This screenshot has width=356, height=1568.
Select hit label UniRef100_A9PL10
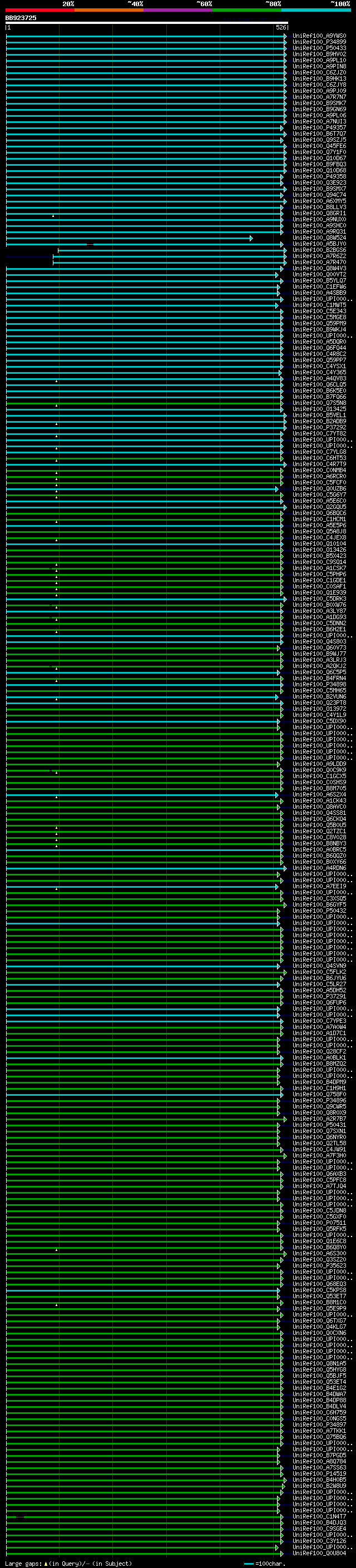pyautogui.click(x=319, y=60)
